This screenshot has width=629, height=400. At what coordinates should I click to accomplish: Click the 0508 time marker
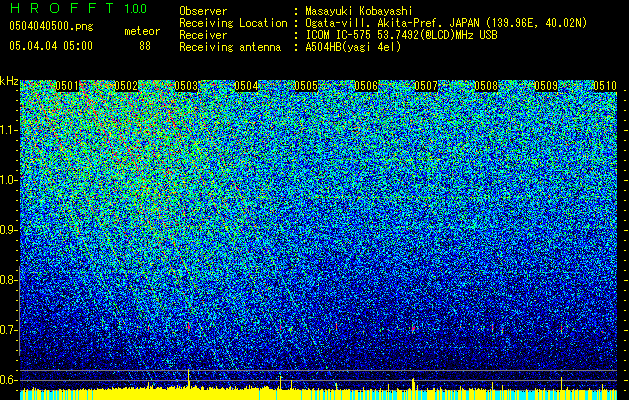click(486, 86)
